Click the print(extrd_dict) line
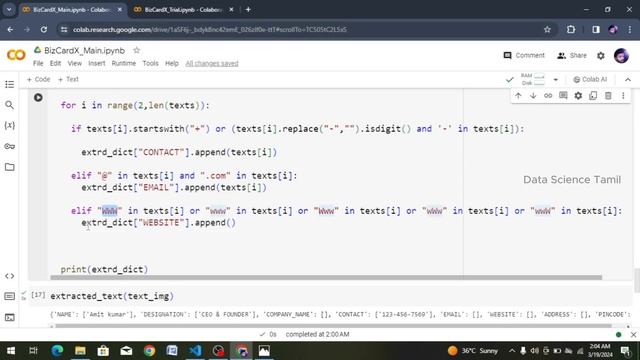The height and width of the screenshot is (360, 640). click(104, 269)
